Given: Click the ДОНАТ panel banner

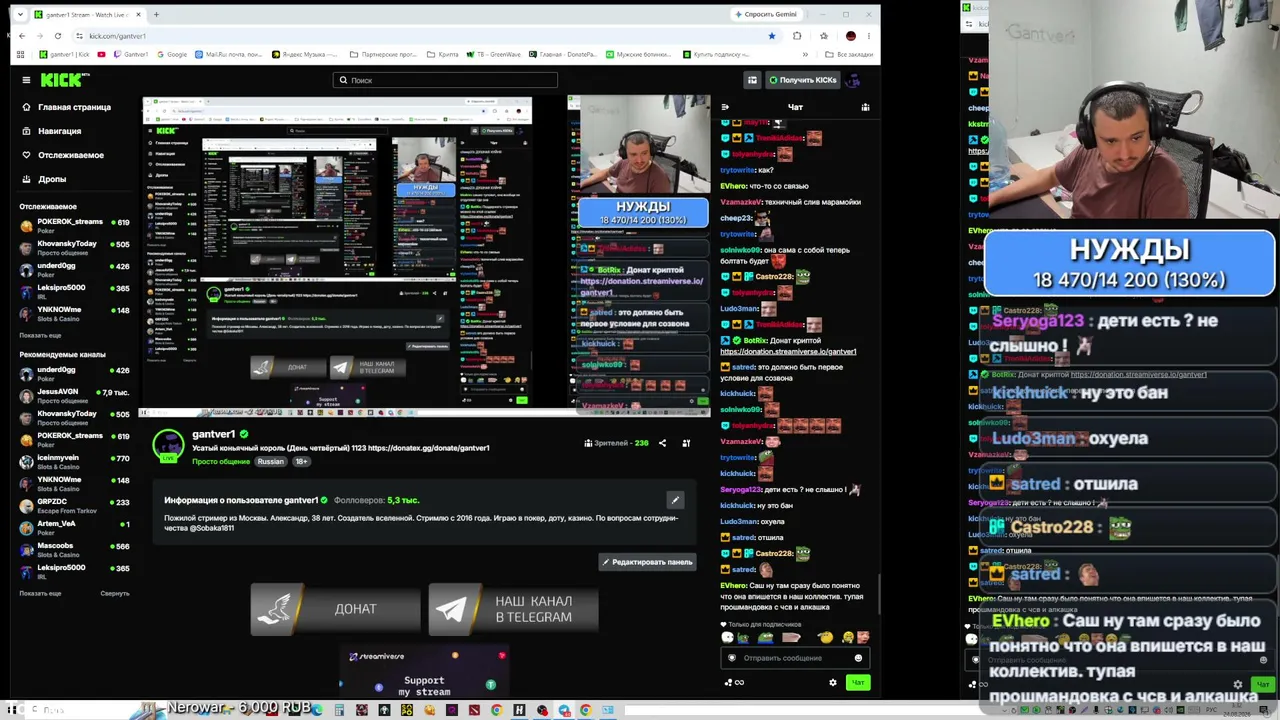Looking at the screenshot, I should point(335,609).
